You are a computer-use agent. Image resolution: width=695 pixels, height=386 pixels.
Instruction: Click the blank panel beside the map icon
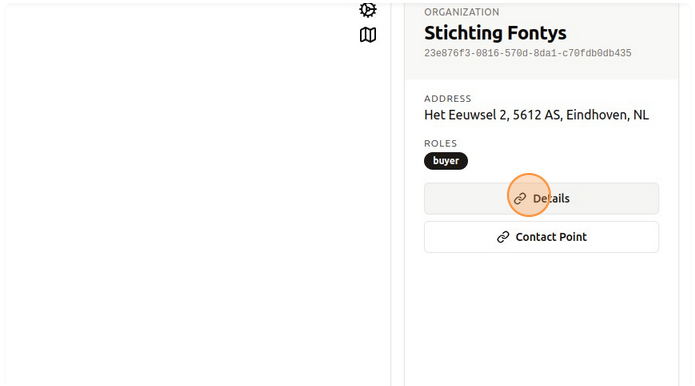click(177, 193)
